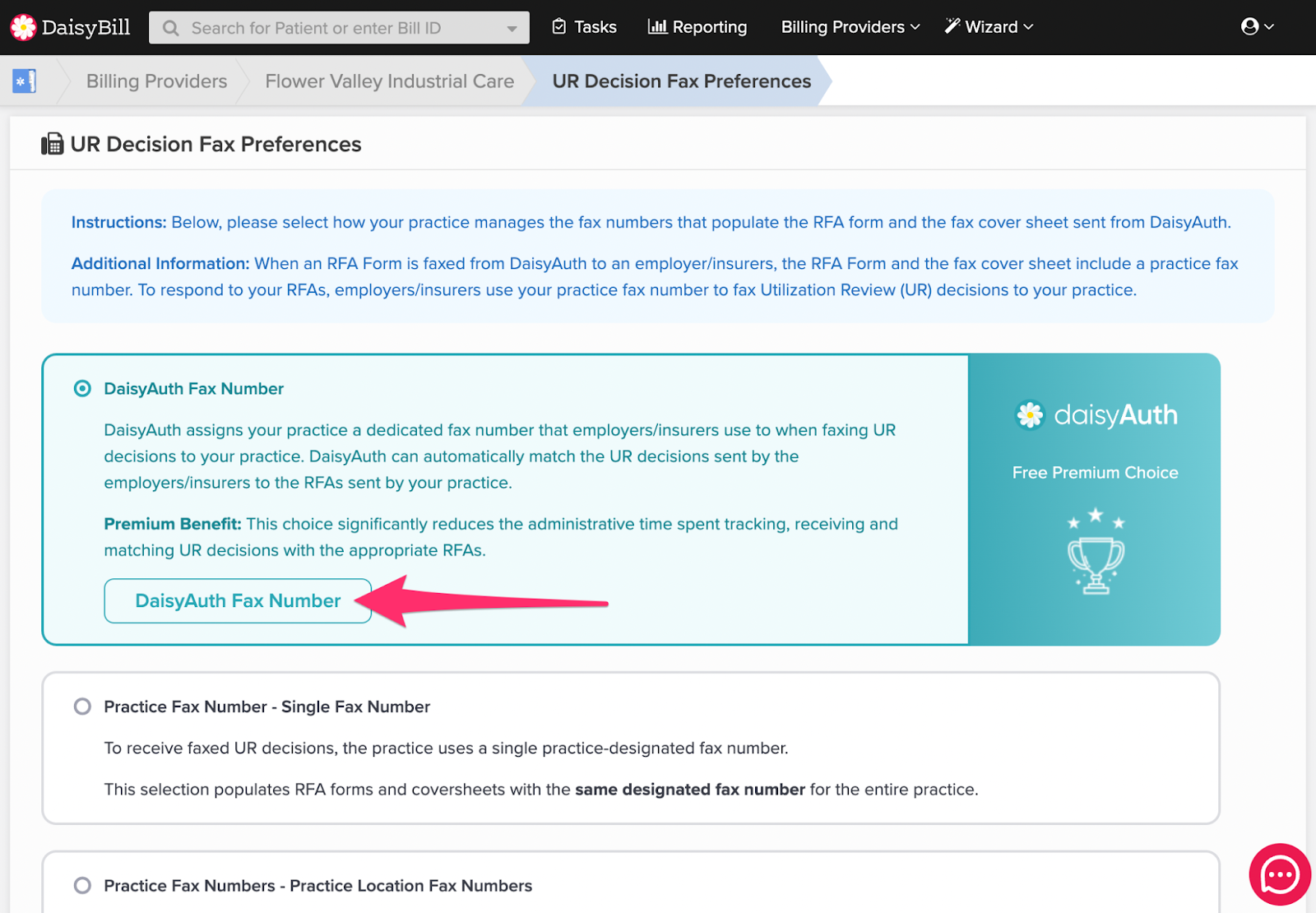Open the user account menu
Viewport: 1316px width, 913px height.
pyautogui.click(x=1258, y=27)
